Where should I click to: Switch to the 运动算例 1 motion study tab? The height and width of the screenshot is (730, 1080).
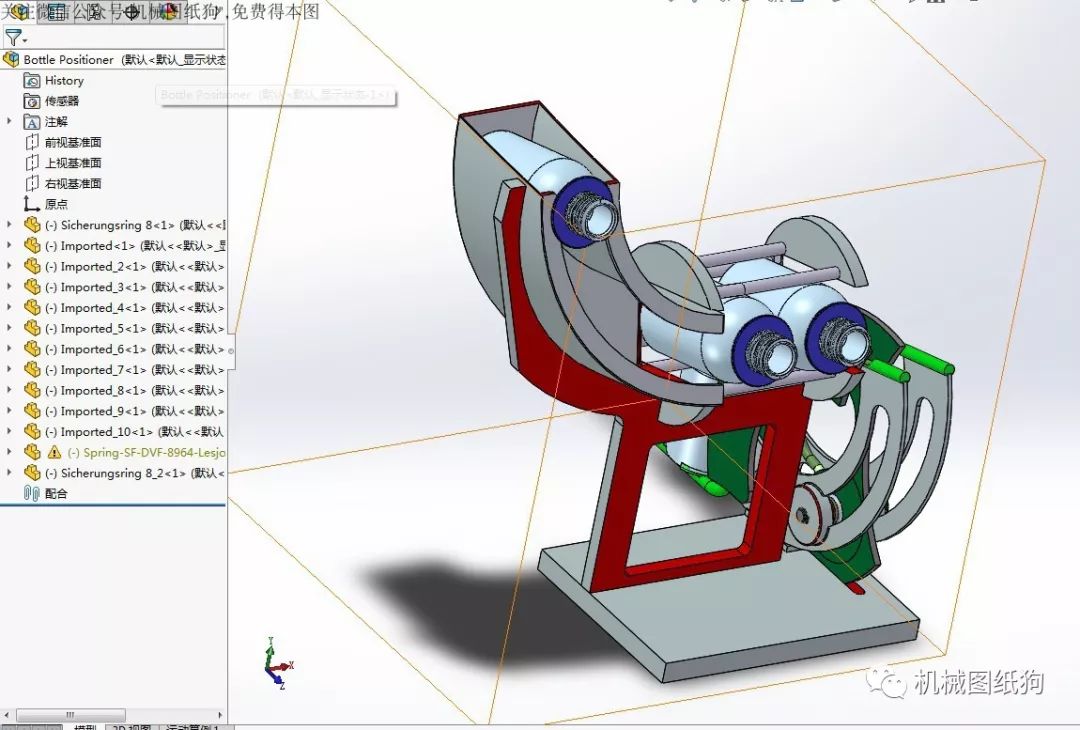[194, 727]
